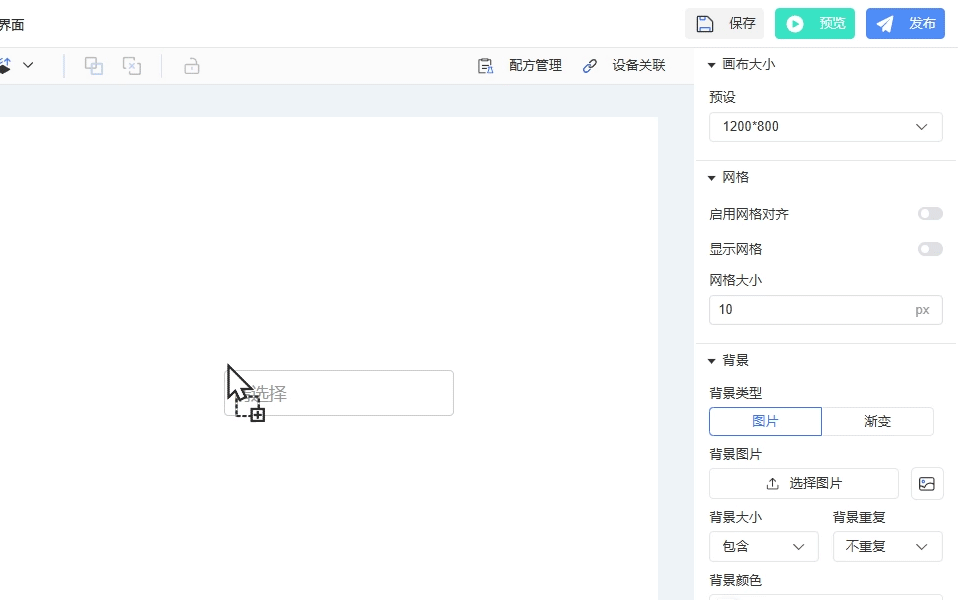Open the 背景重复 不重复 dropdown
Image resolution: width=958 pixels, height=600 pixels.
887,547
